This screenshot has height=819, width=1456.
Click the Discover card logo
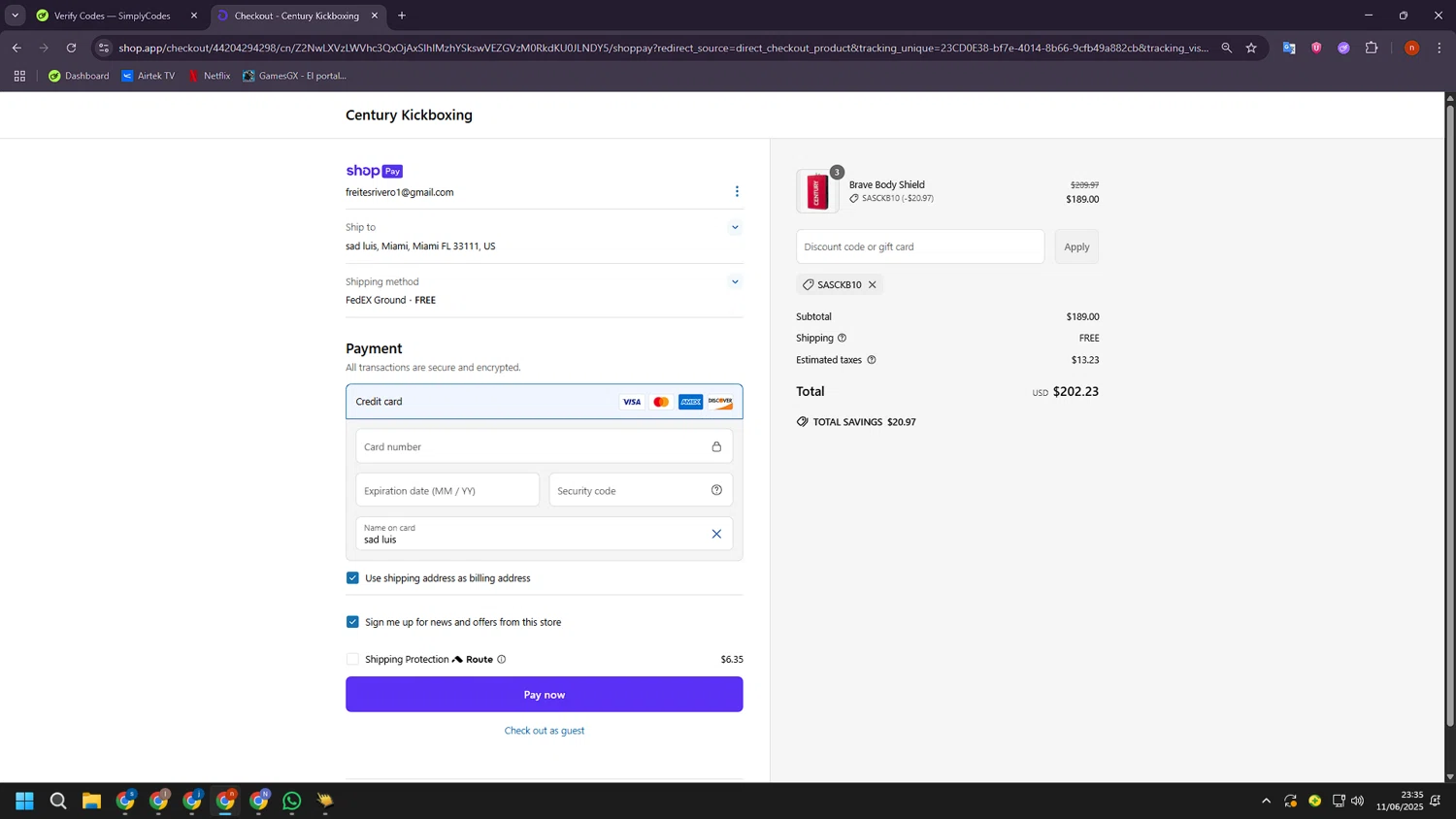(x=720, y=402)
